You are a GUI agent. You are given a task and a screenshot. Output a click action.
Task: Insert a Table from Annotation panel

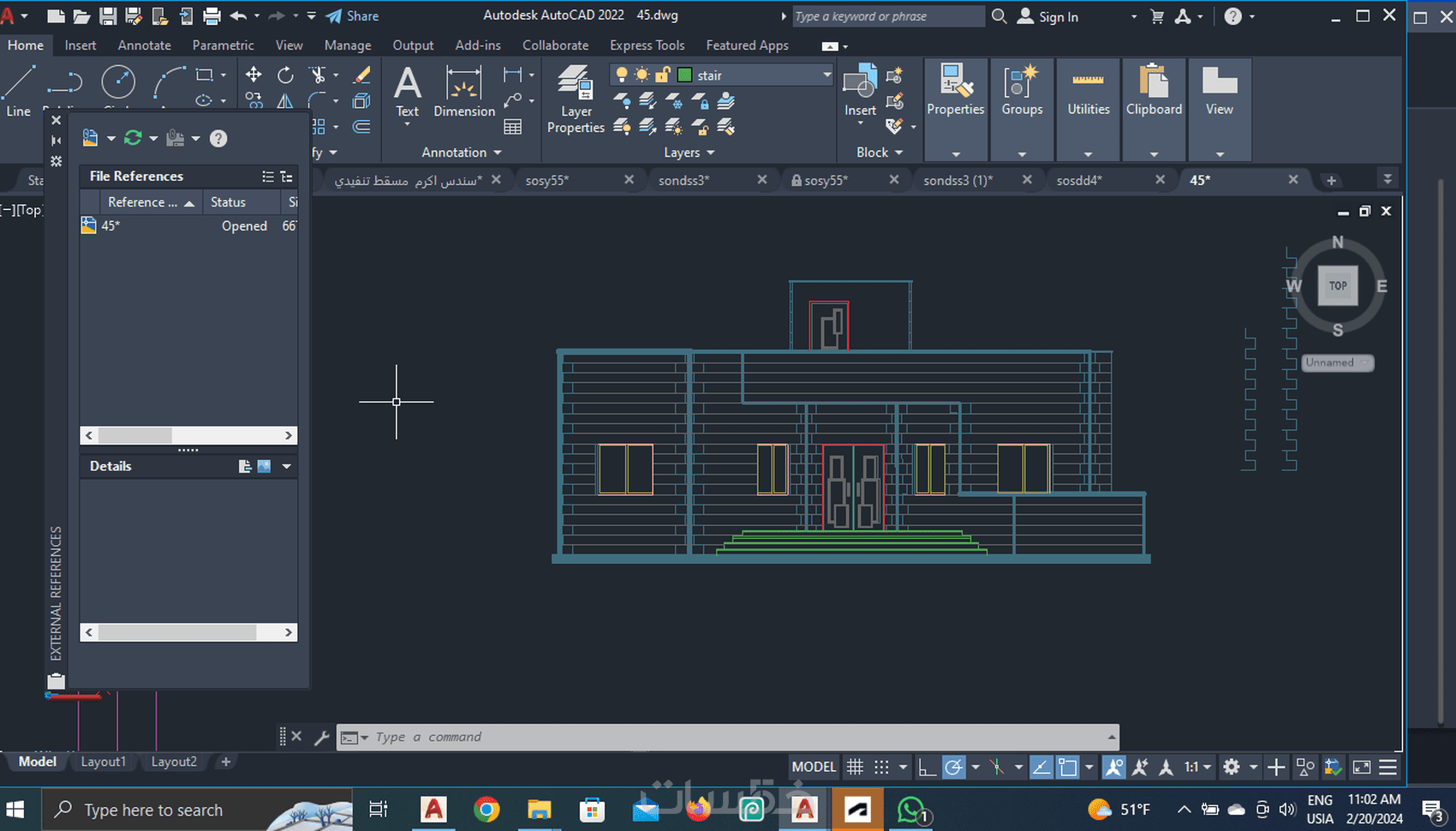[x=513, y=127]
